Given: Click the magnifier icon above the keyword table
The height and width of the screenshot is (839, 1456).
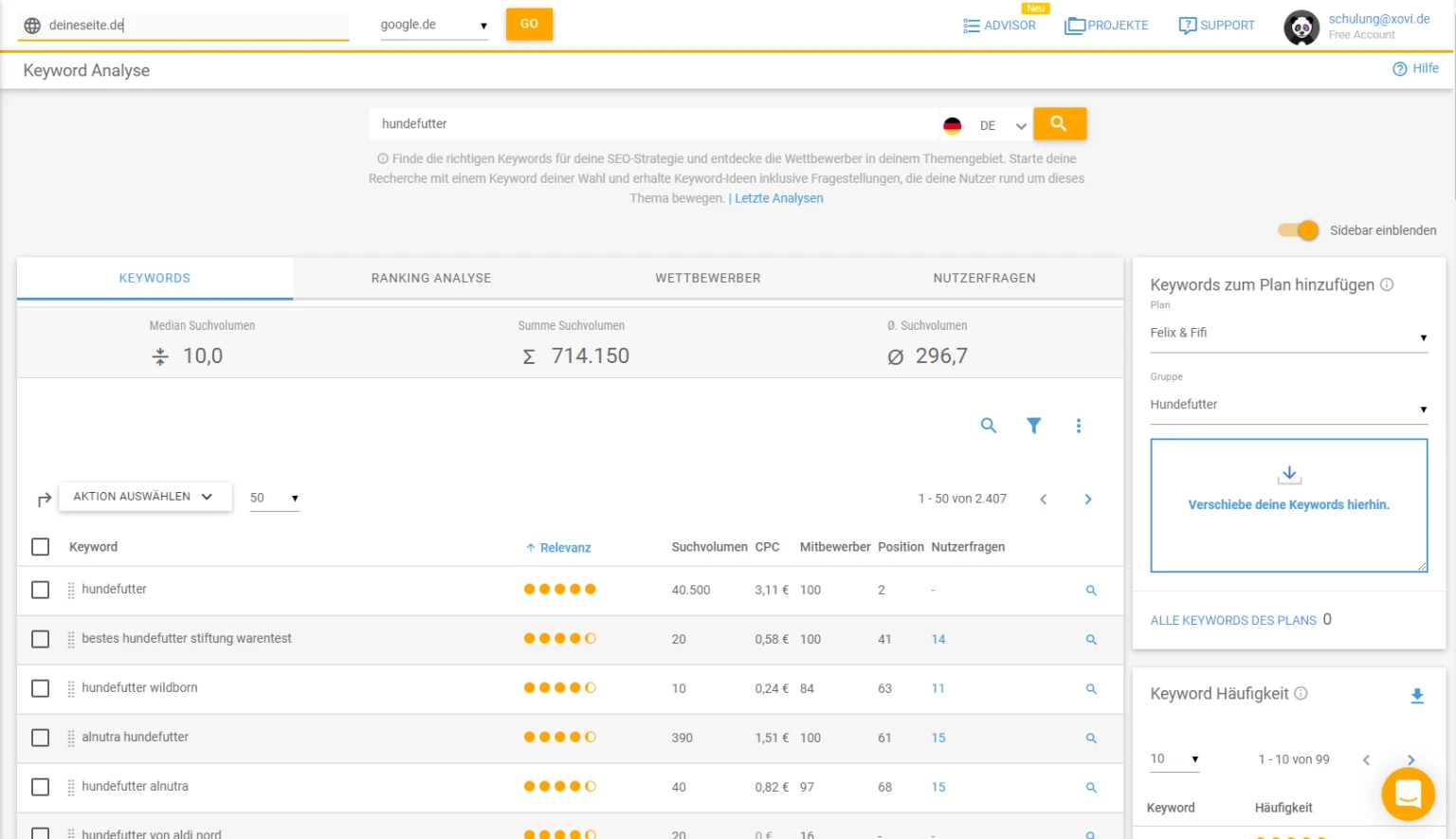Looking at the screenshot, I should coord(989,426).
